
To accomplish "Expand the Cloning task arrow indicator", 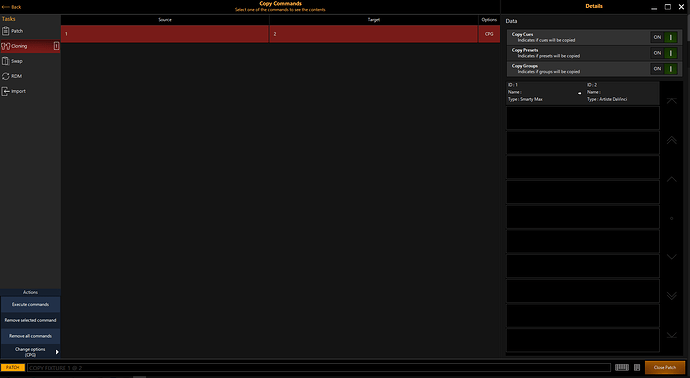I will coord(56,46).
